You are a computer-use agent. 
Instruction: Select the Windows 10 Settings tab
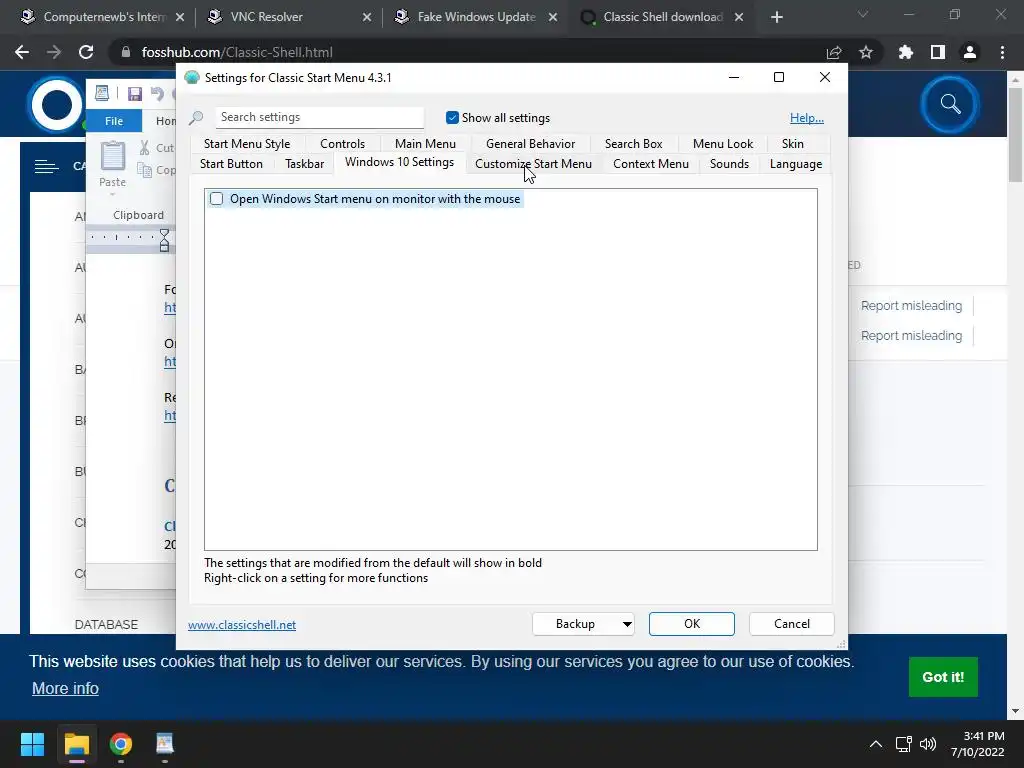pos(399,162)
